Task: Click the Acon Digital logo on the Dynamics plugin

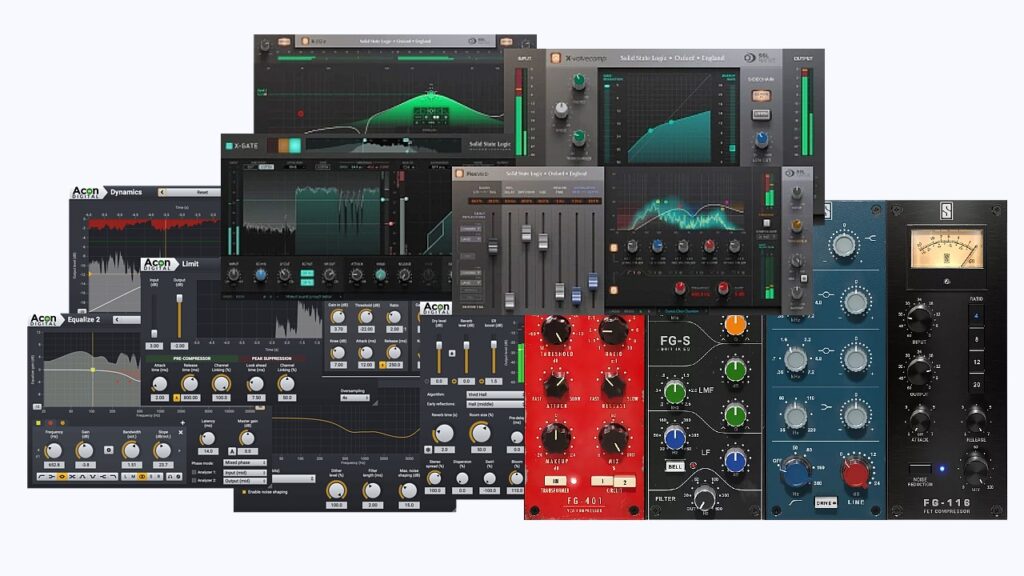Action: click(86, 191)
